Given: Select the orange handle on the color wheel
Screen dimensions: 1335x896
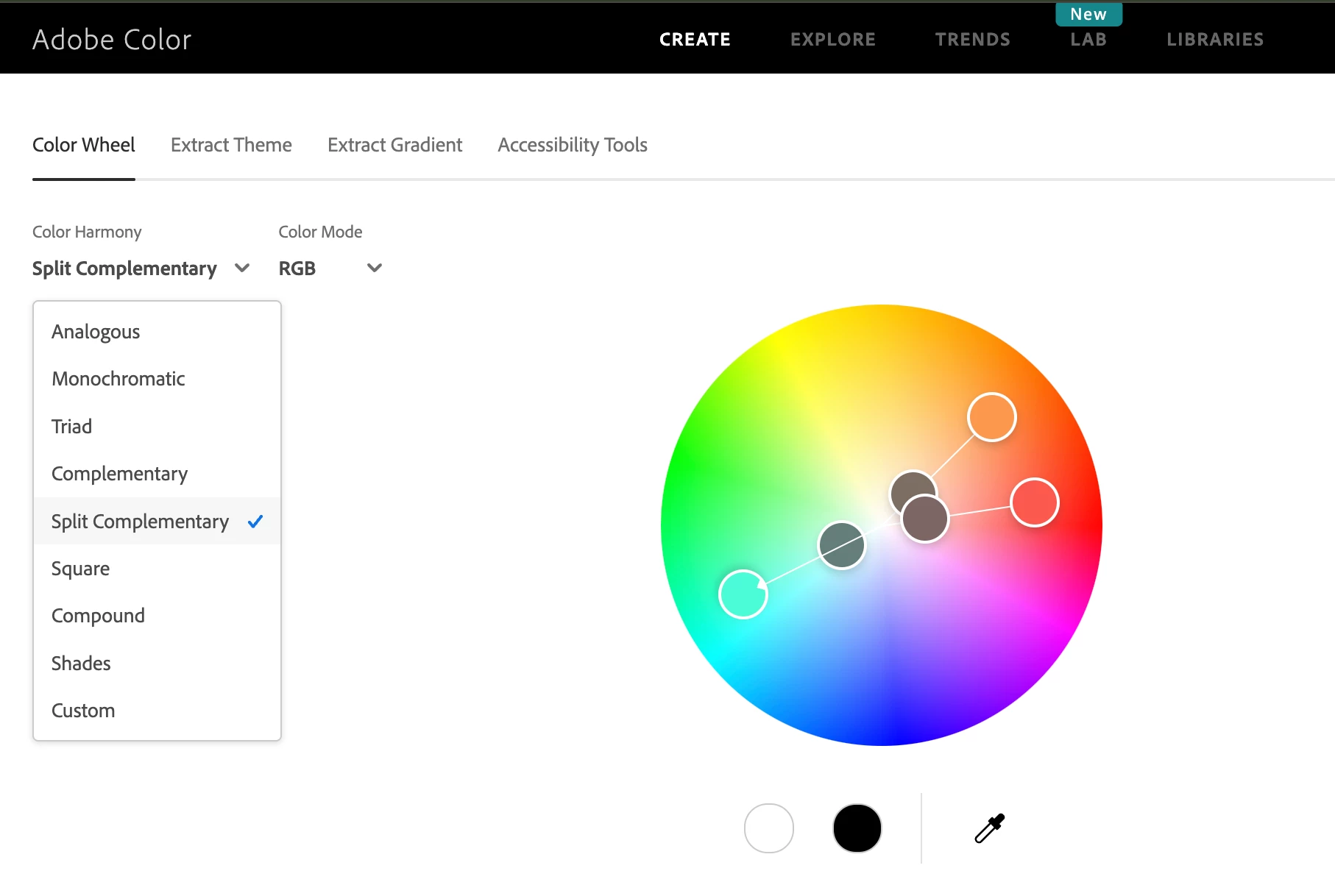Looking at the screenshot, I should coord(992,417).
